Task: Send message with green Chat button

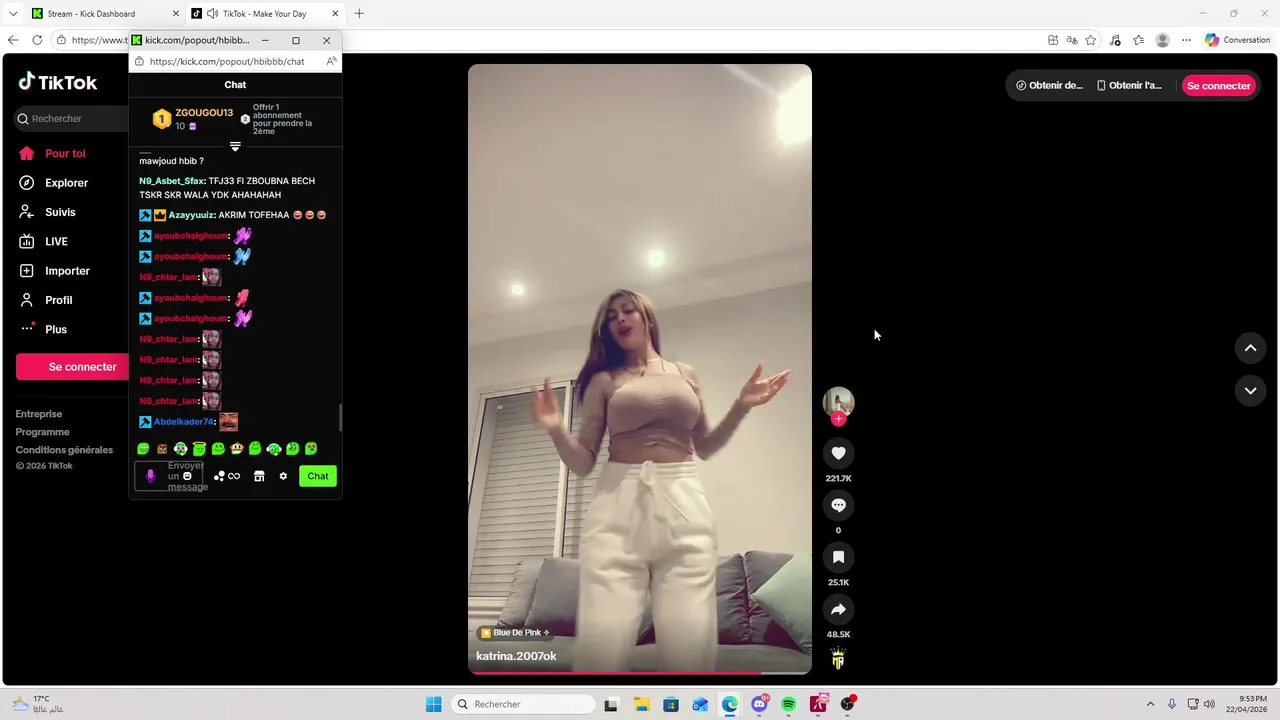Action: (x=318, y=476)
